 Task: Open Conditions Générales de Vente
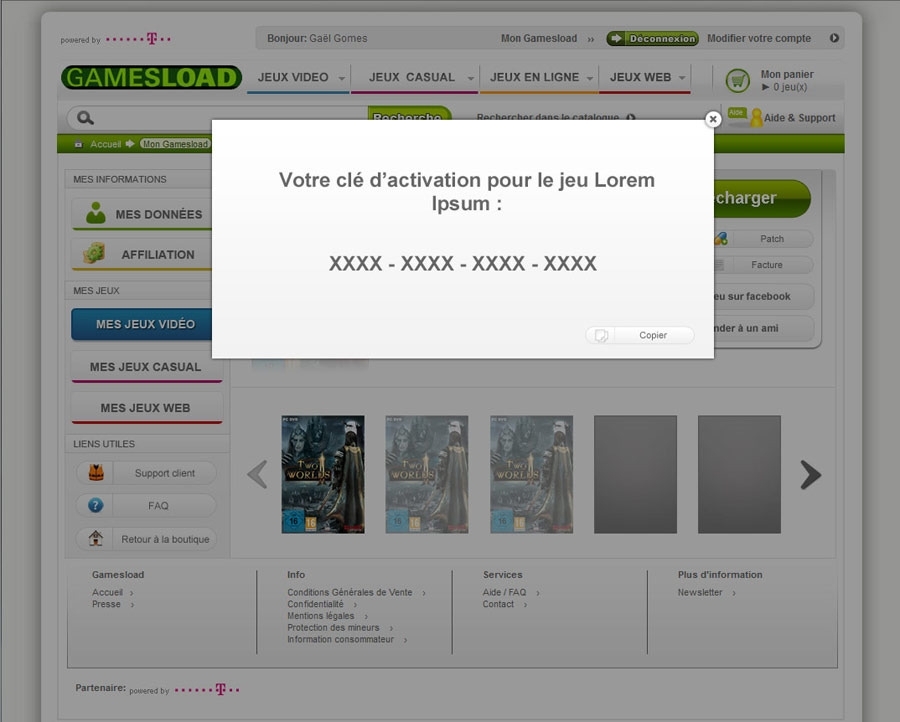click(x=350, y=592)
